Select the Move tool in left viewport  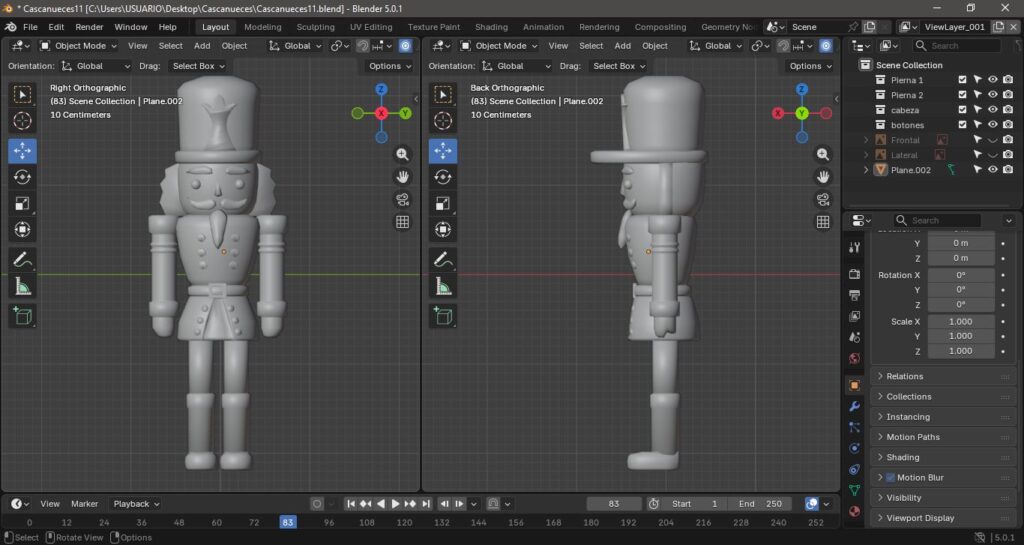(x=22, y=150)
